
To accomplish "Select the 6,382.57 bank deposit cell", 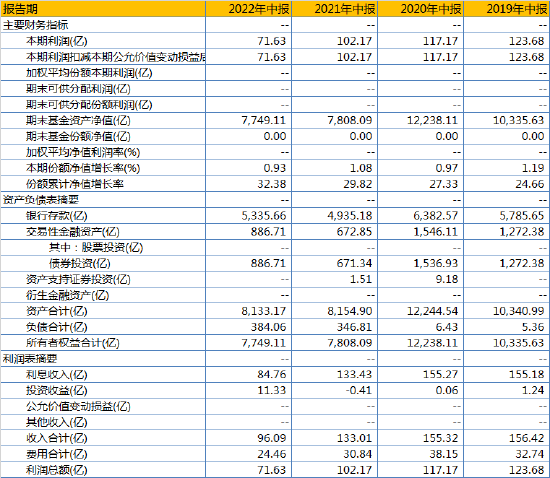I will (421, 216).
